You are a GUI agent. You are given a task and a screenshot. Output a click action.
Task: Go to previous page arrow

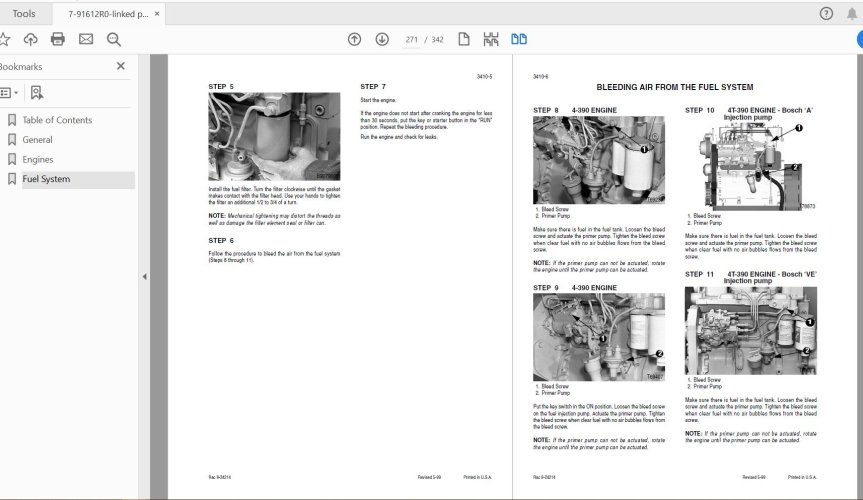354,39
